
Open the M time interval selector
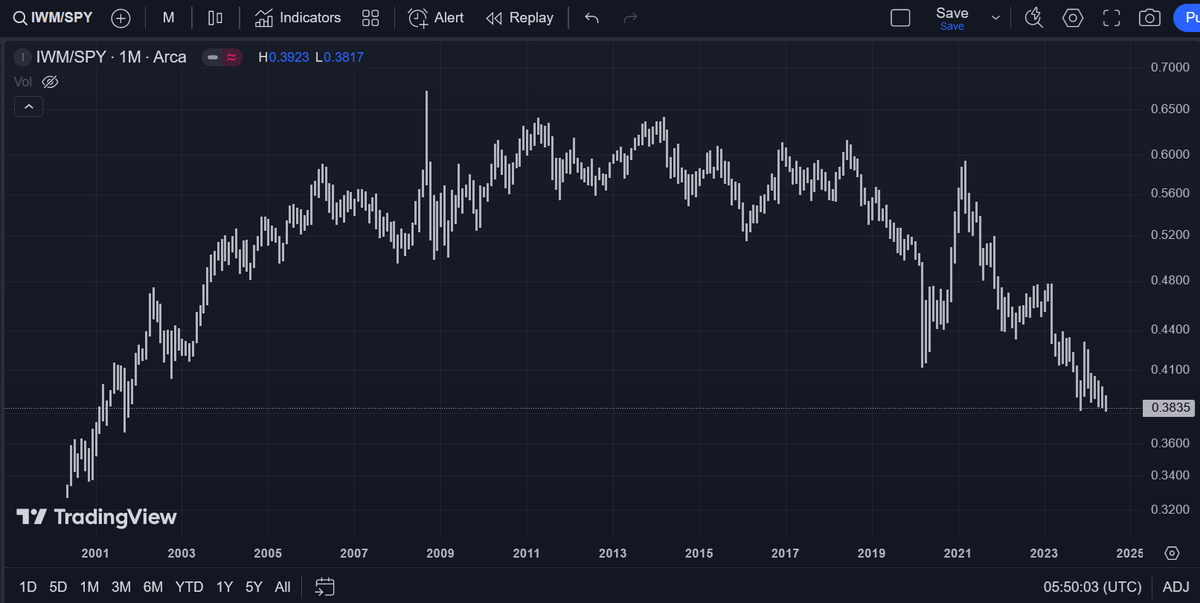pyautogui.click(x=168, y=18)
